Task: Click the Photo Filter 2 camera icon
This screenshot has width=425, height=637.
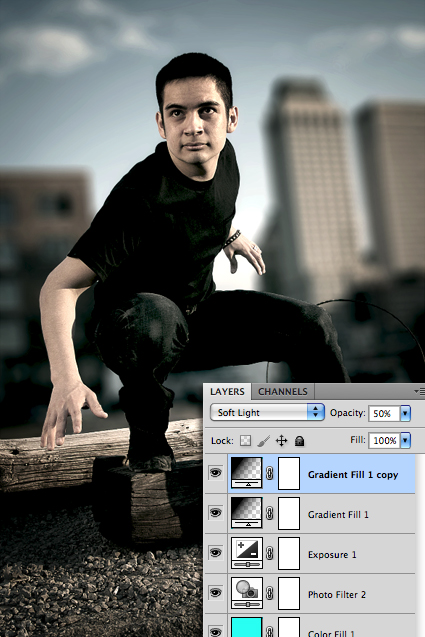Action: (x=247, y=593)
